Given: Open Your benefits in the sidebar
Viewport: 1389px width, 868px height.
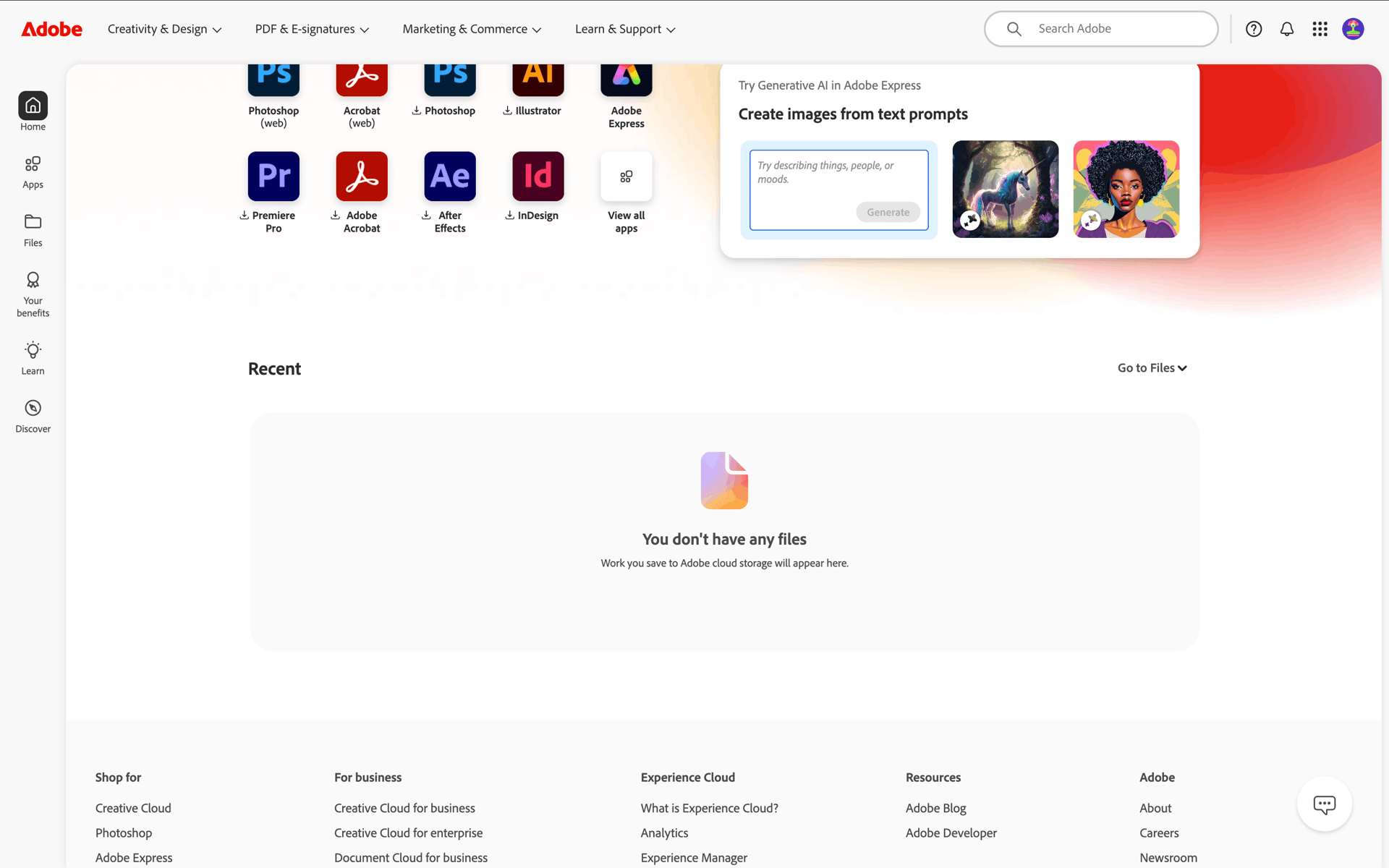Looking at the screenshot, I should pos(33,294).
